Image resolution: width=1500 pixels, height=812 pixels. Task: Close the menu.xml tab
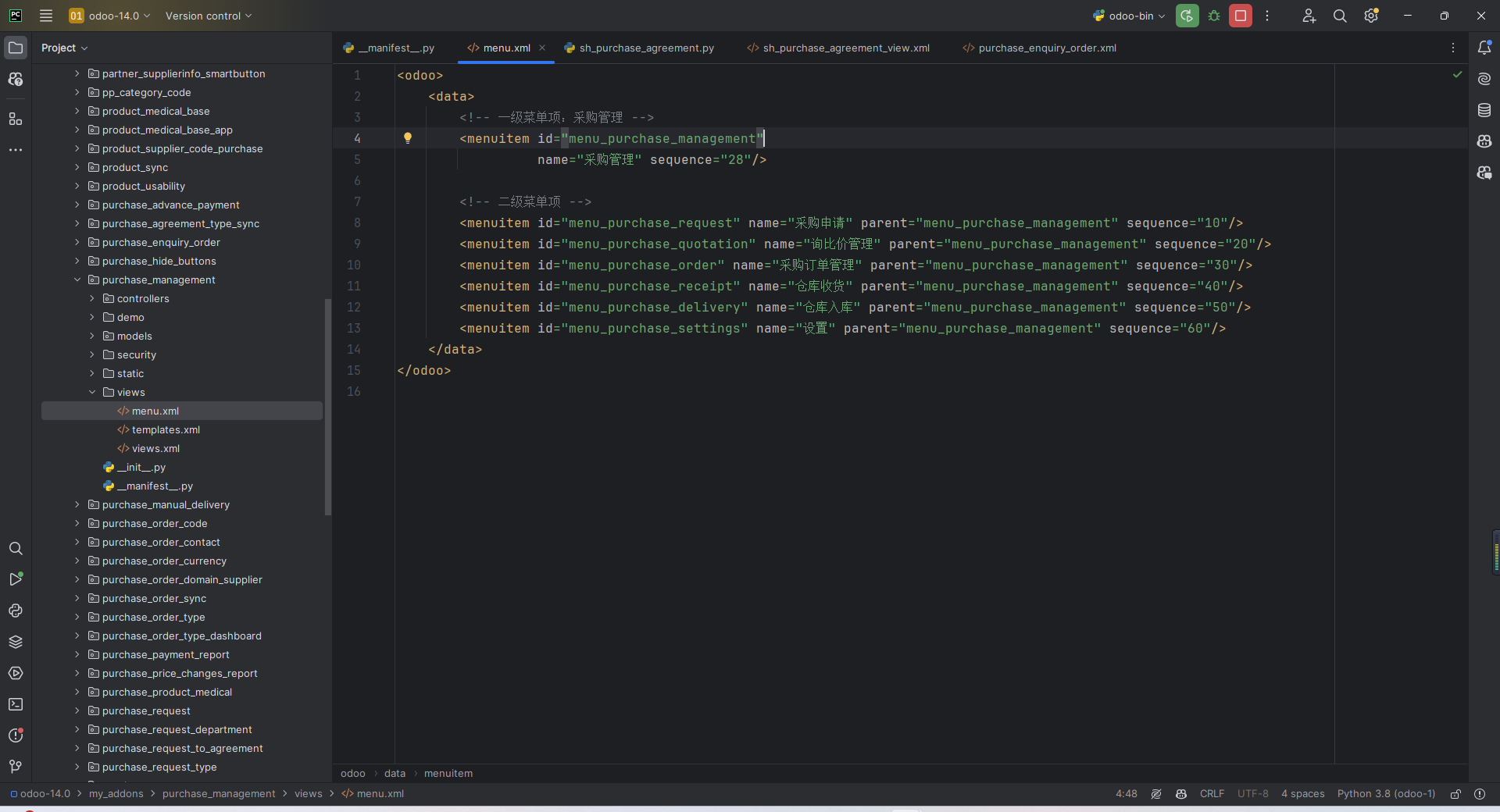coord(542,48)
